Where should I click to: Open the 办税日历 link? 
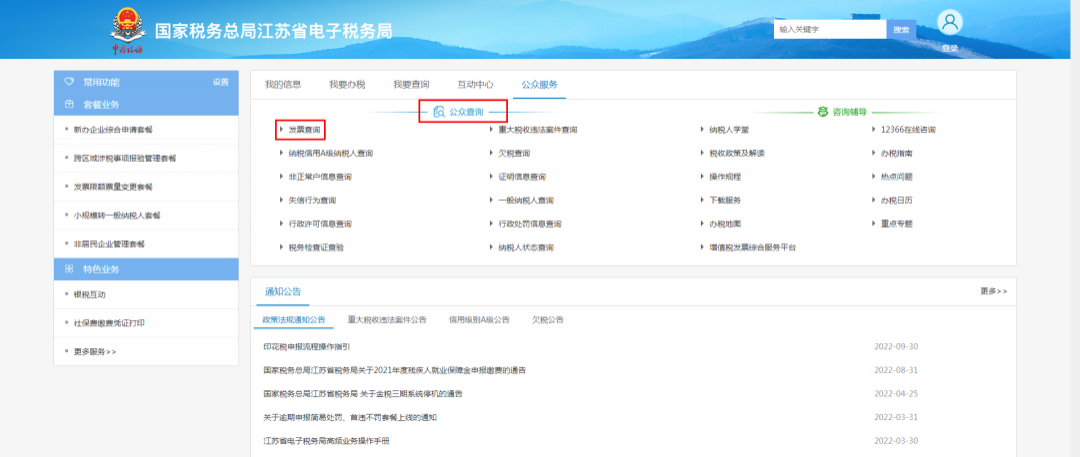point(896,201)
